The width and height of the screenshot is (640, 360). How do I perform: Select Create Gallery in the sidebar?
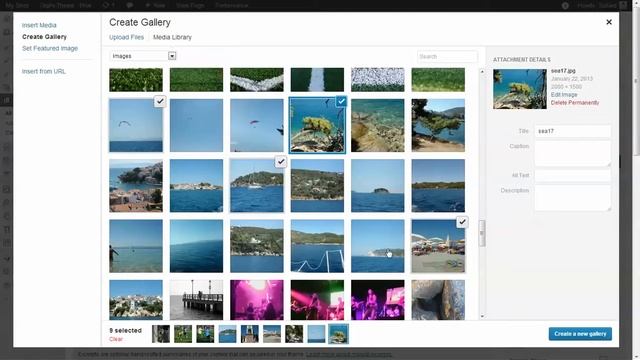[x=44, y=37]
